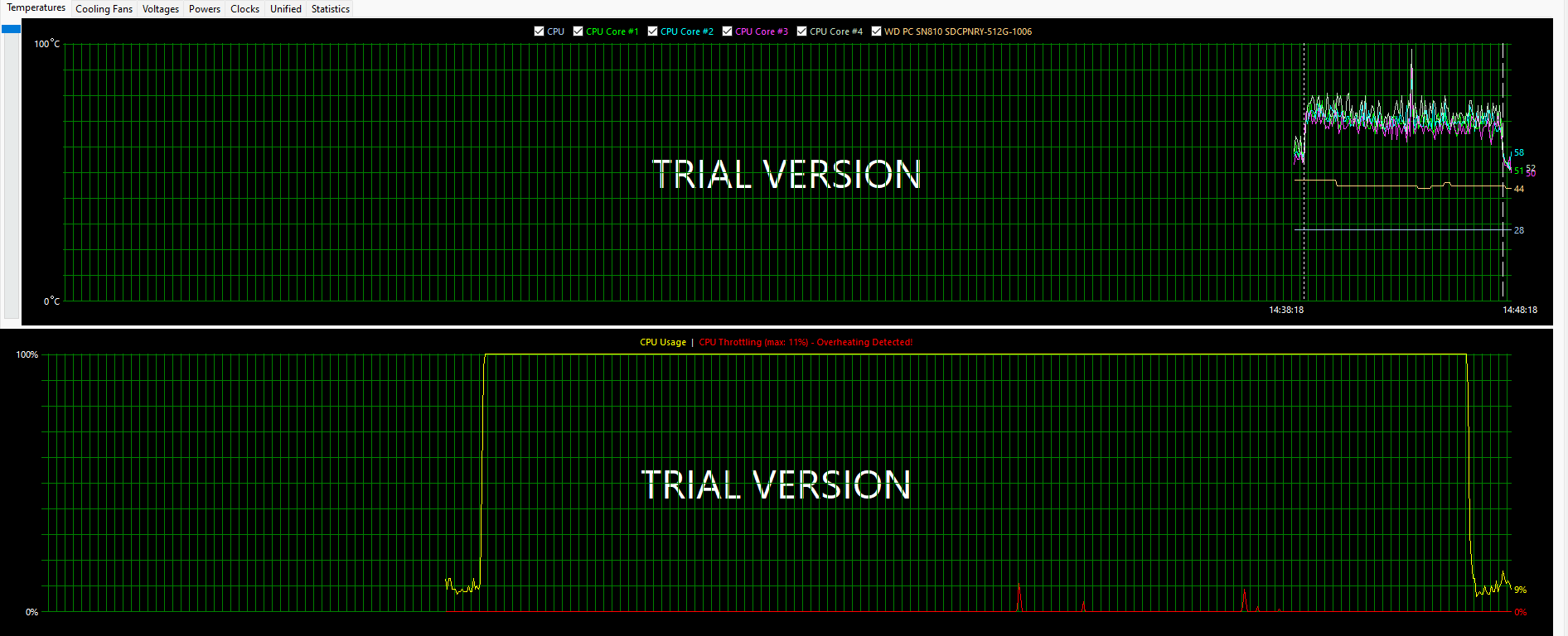
Task: Switch to the Temperatures tab
Action: (x=36, y=8)
